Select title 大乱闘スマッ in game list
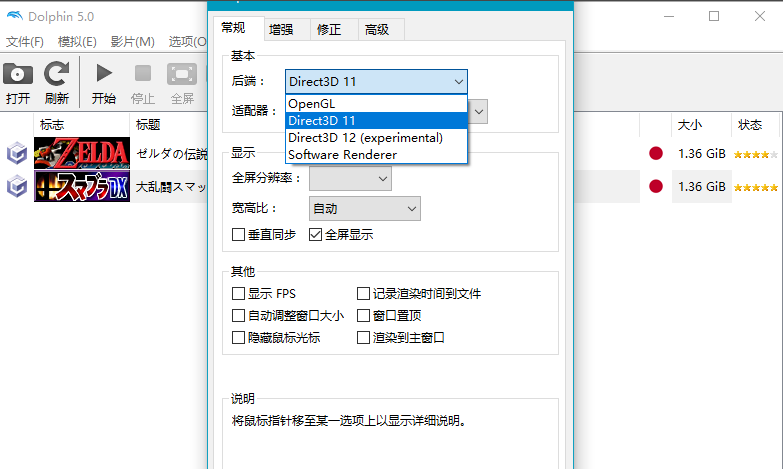 click(x=171, y=187)
